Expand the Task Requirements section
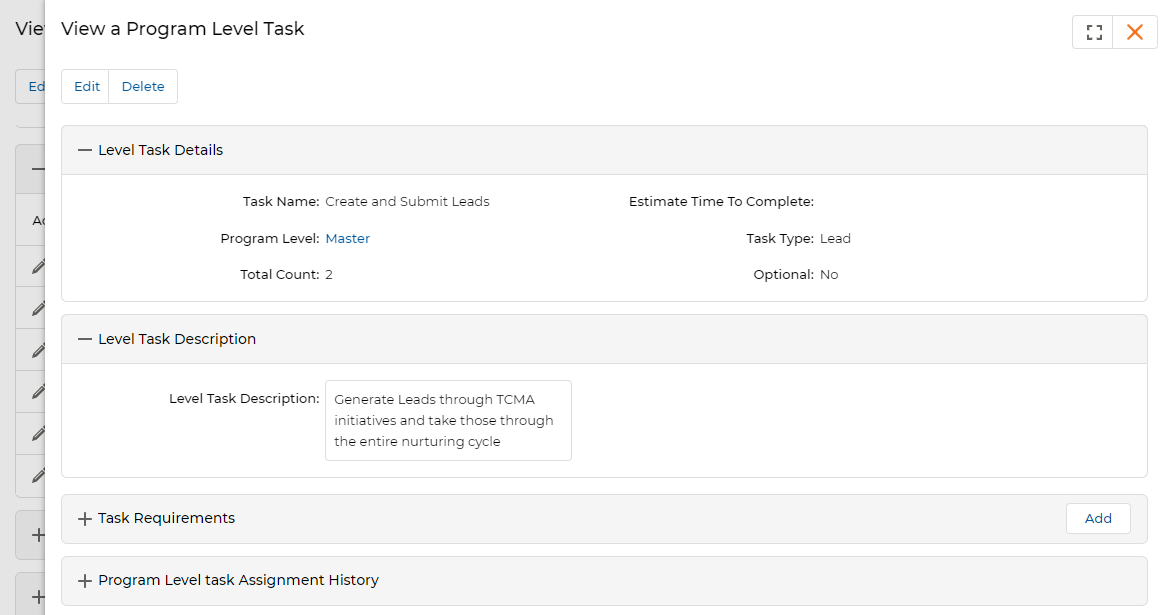Image resolution: width=1174 pixels, height=615 pixels. 85,518
